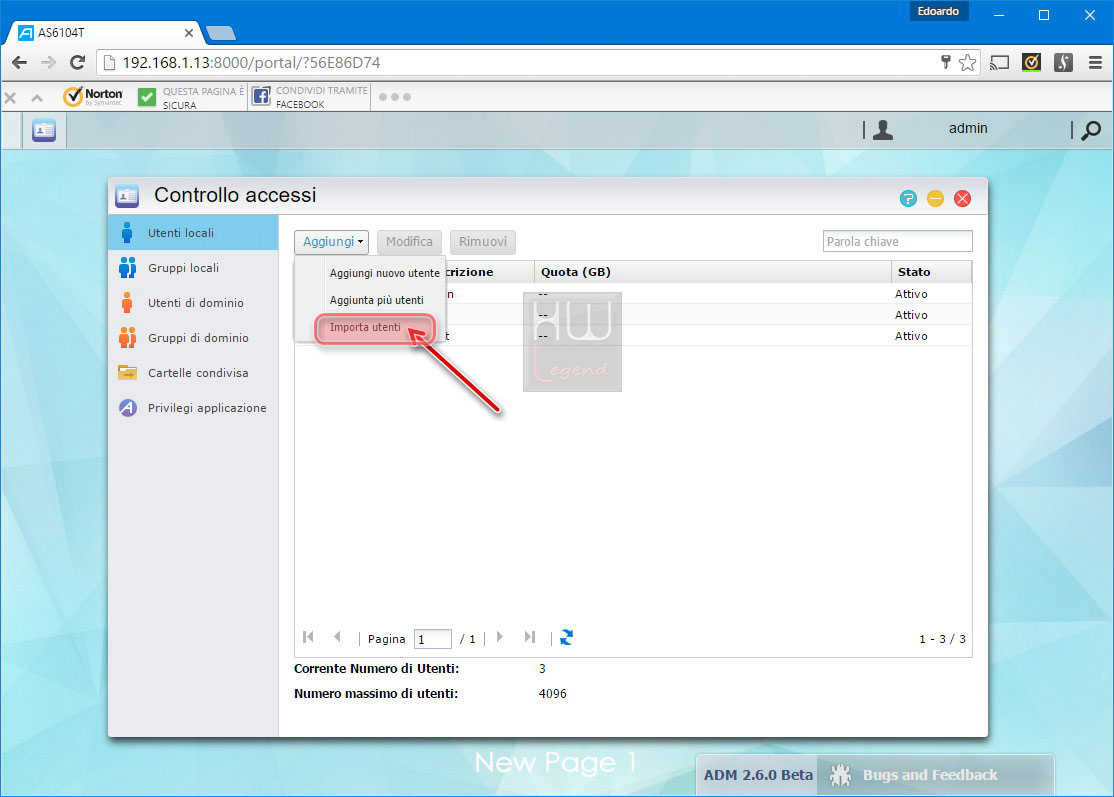Viewport: 1114px width, 797px height.
Task: Open help in Controllo accessi window
Action: 908,199
